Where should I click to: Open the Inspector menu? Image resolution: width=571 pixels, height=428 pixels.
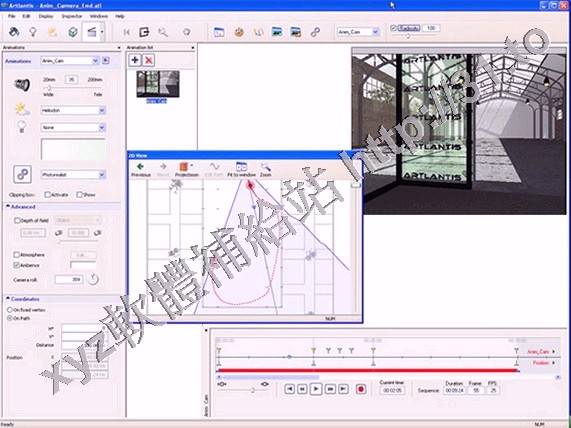click(x=72, y=16)
